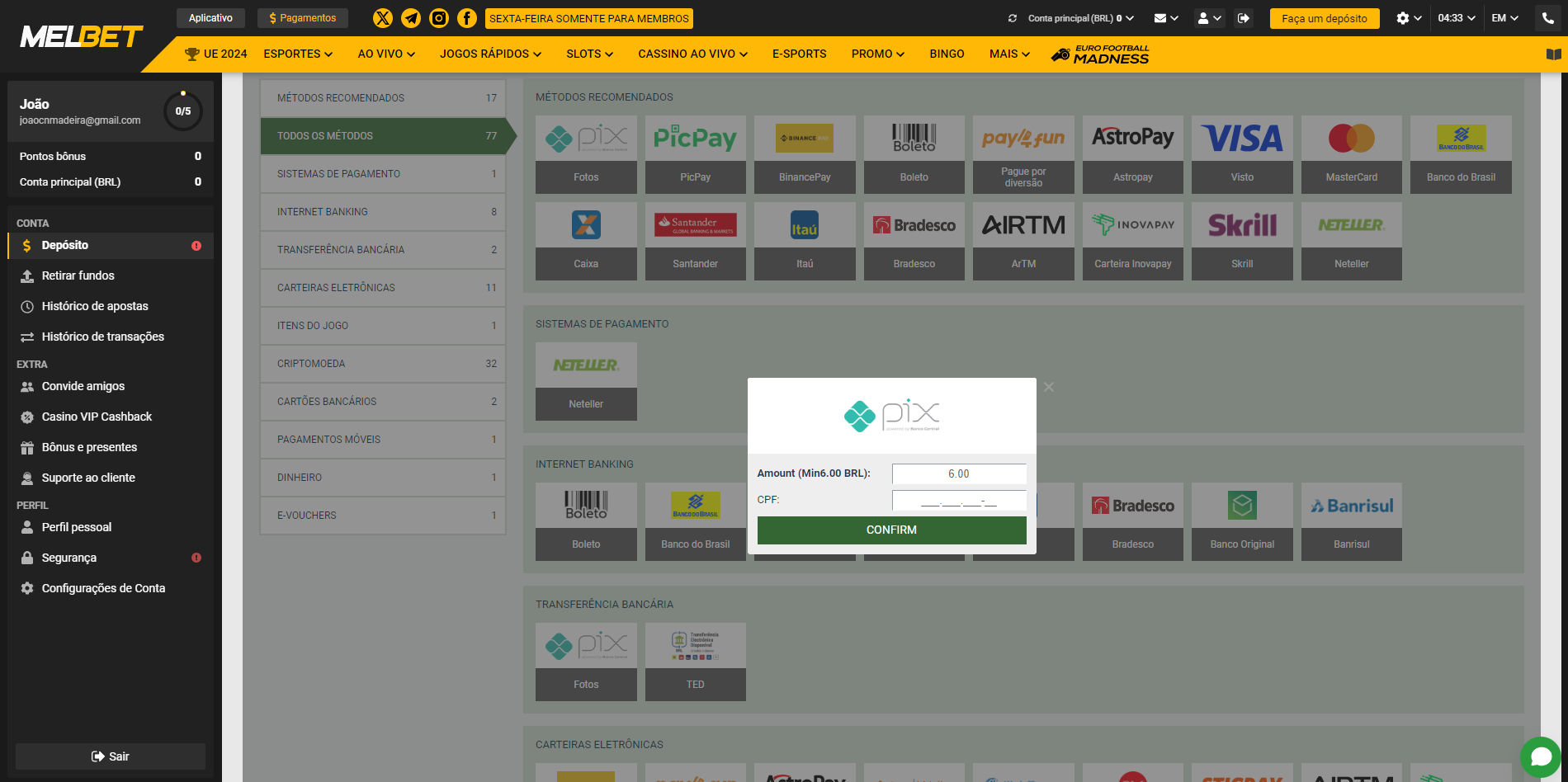
Task: Select CARTEIRAS ELETRÔNICAS category
Action: point(383,288)
